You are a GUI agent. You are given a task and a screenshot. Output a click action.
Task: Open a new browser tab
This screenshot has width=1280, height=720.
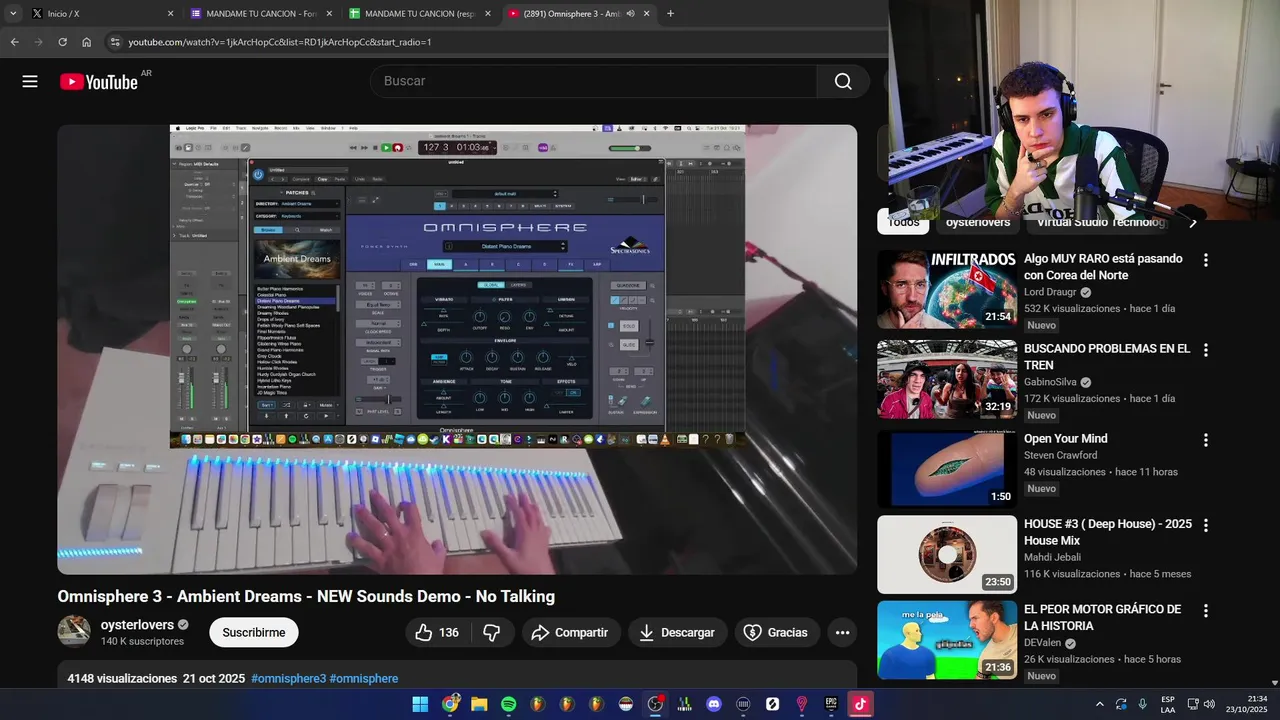coord(670,14)
